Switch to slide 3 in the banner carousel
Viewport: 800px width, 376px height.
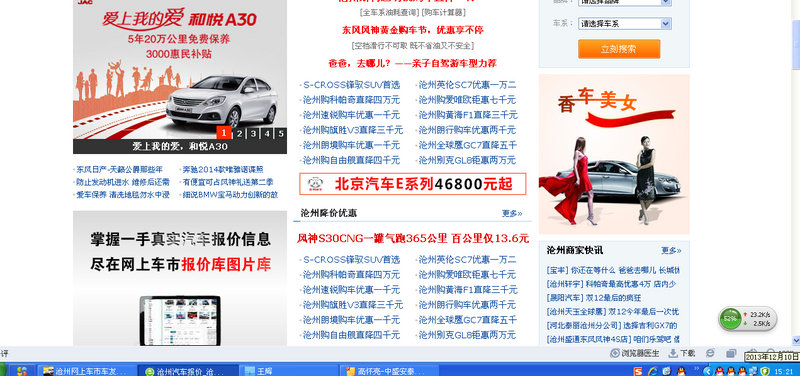pos(253,134)
